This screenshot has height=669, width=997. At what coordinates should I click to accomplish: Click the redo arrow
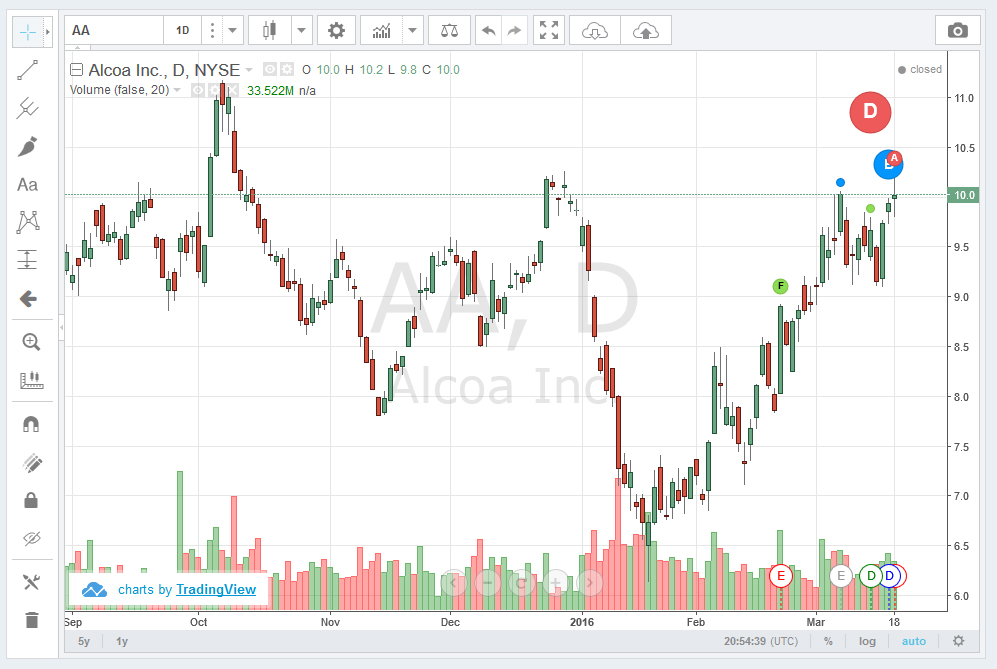(x=514, y=31)
